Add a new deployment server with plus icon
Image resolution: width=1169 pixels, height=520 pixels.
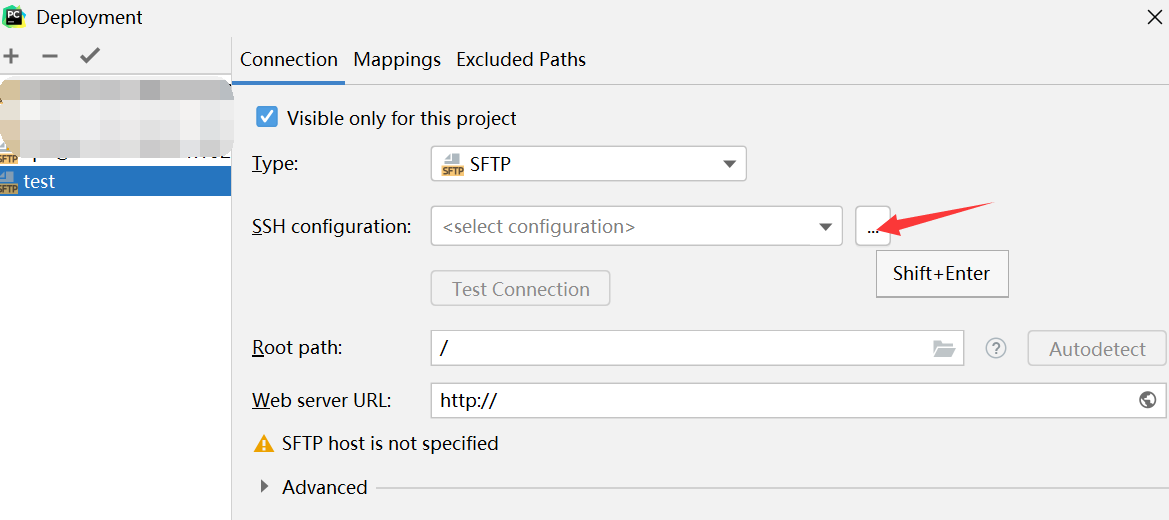(10, 56)
